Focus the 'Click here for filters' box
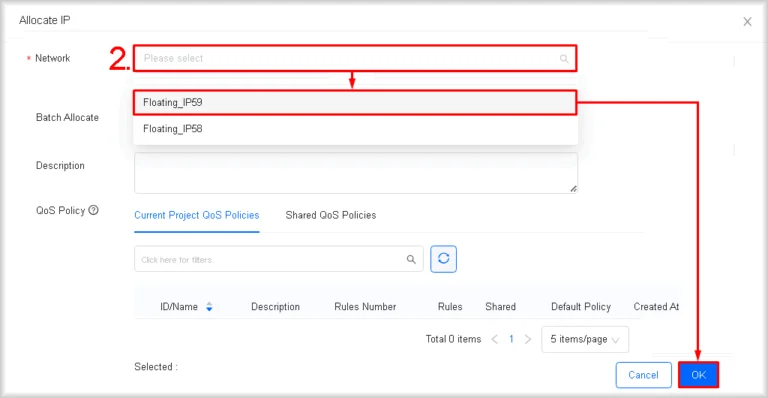The image size is (768, 398). pos(278,259)
